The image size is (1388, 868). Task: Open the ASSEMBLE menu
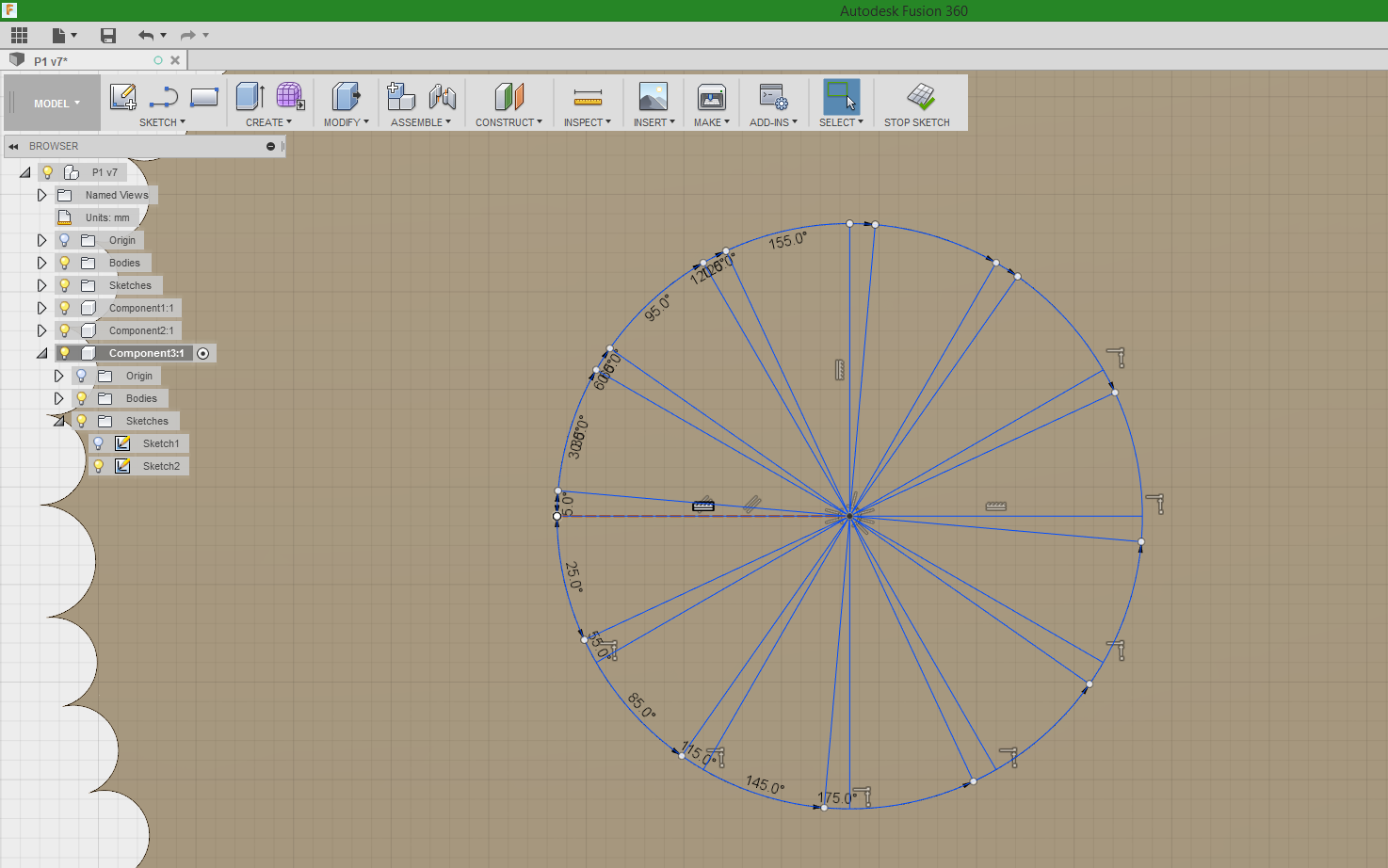(x=421, y=122)
